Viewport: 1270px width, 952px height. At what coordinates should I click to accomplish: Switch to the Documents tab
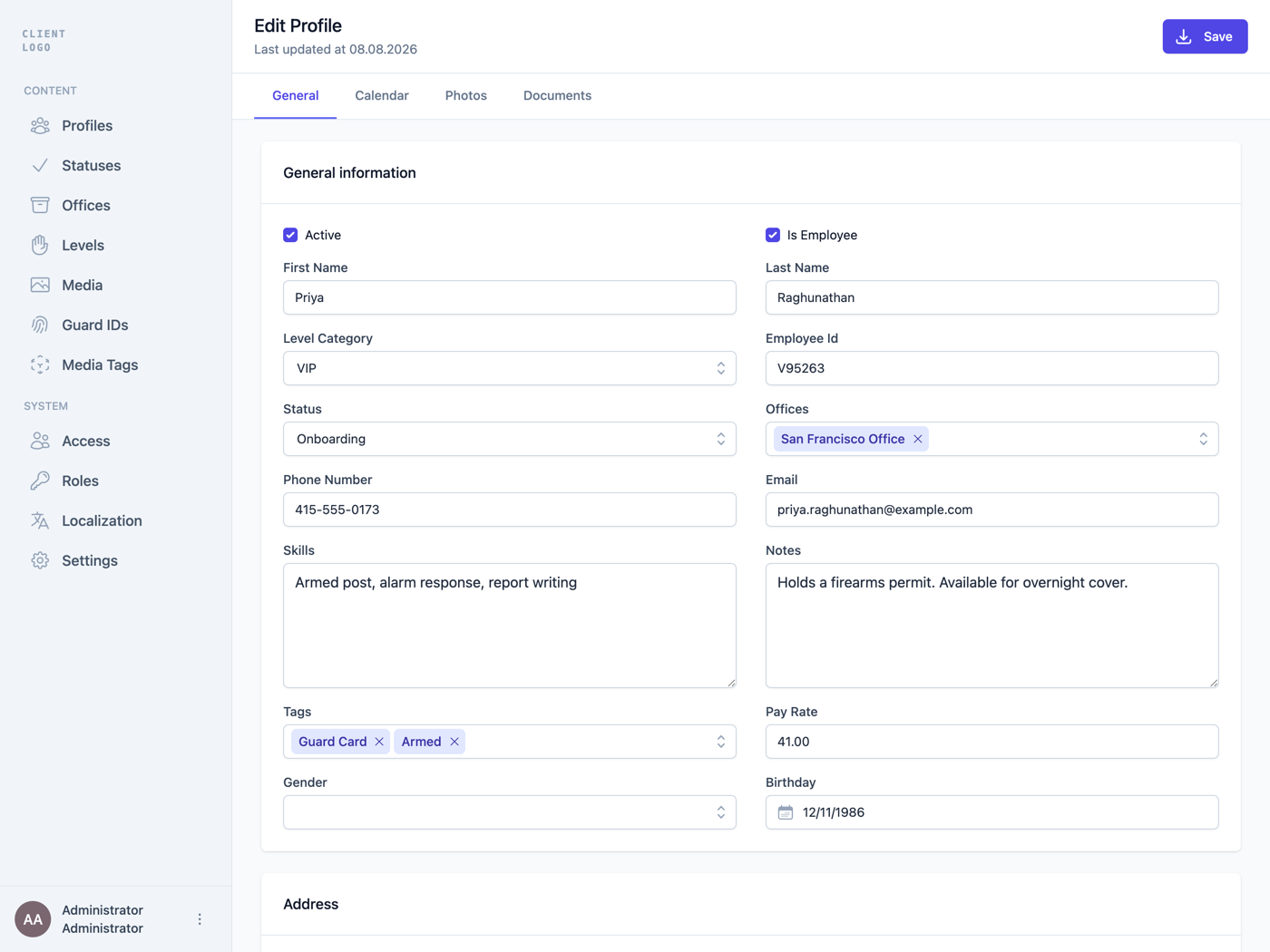557,95
